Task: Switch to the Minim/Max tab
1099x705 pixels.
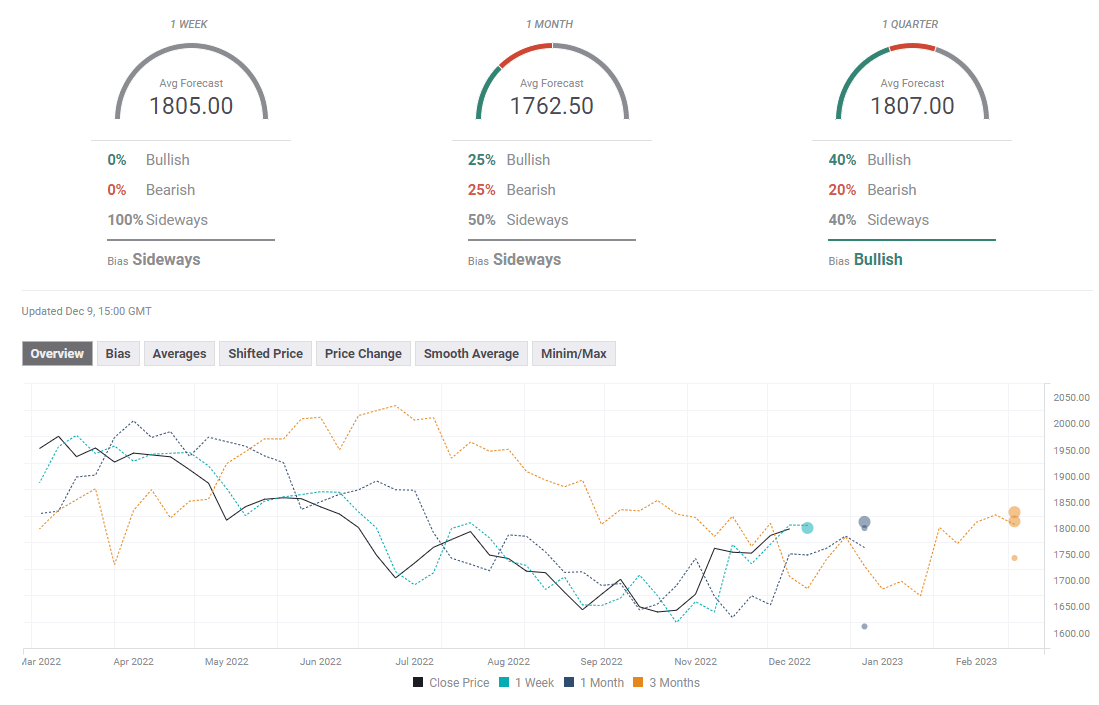Action: click(574, 354)
